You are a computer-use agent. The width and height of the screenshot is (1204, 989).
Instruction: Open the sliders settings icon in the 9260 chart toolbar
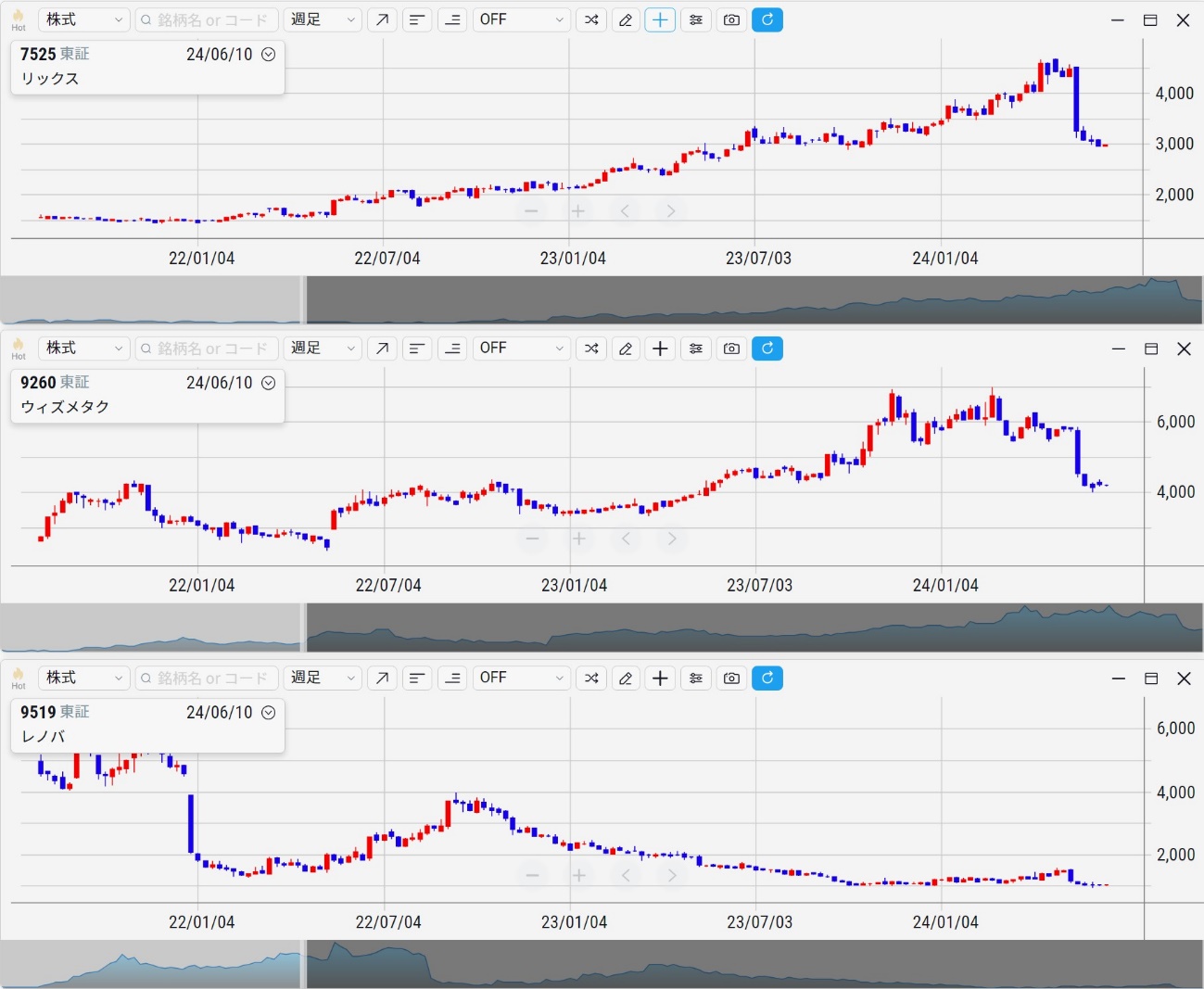[696, 349]
